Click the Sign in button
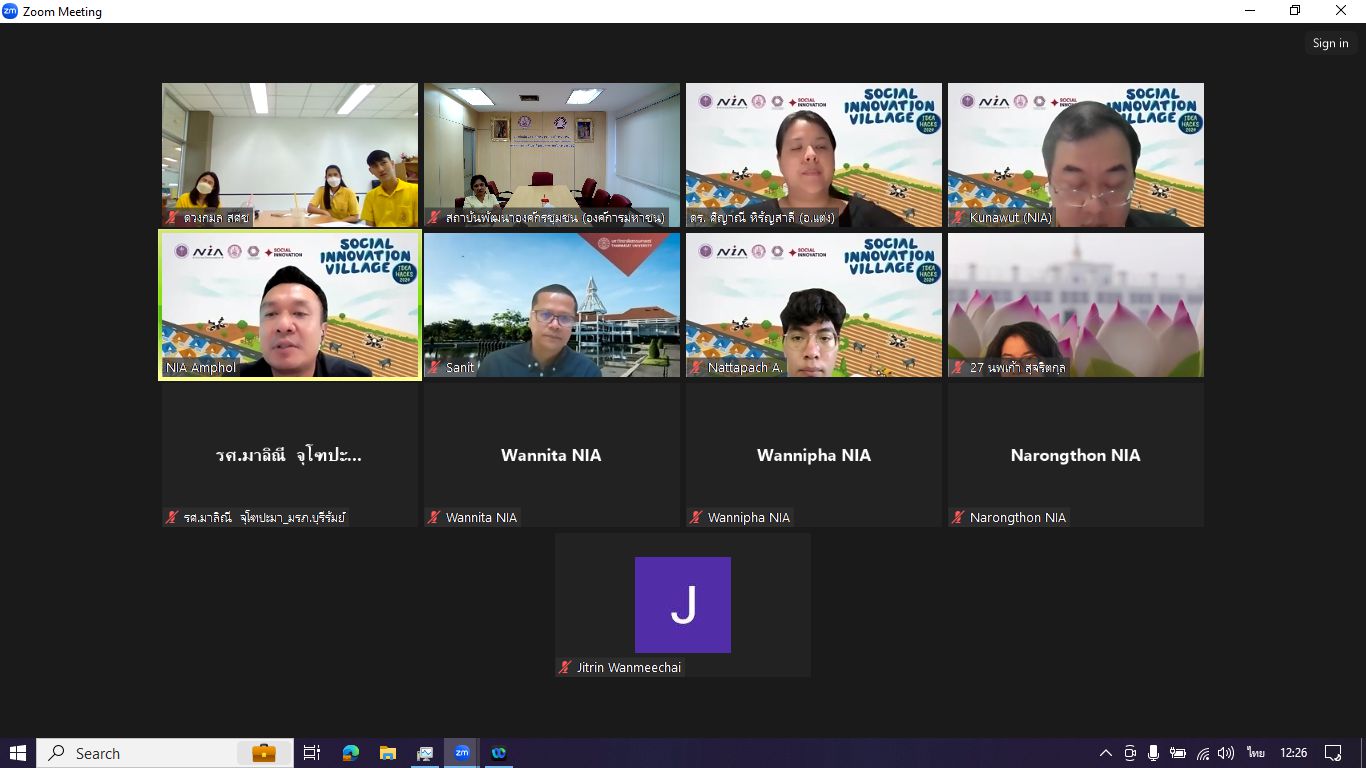Image resolution: width=1366 pixels, height=768 pixels. [x=1330, y=43]
